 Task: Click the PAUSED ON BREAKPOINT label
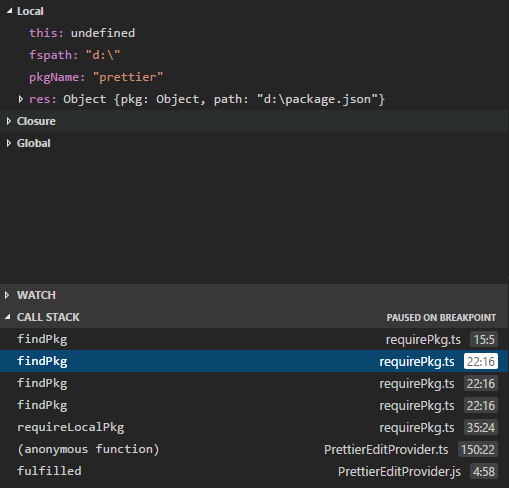(x=441, y=317)
